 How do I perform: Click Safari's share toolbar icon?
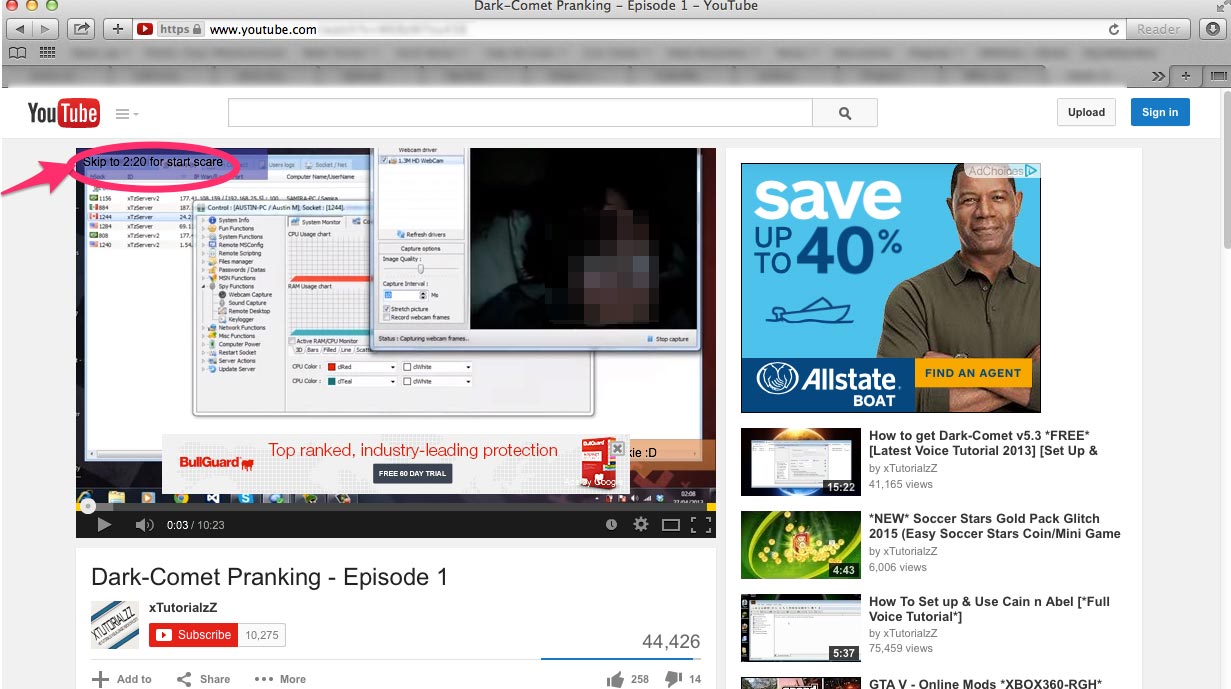pos(81,29)
